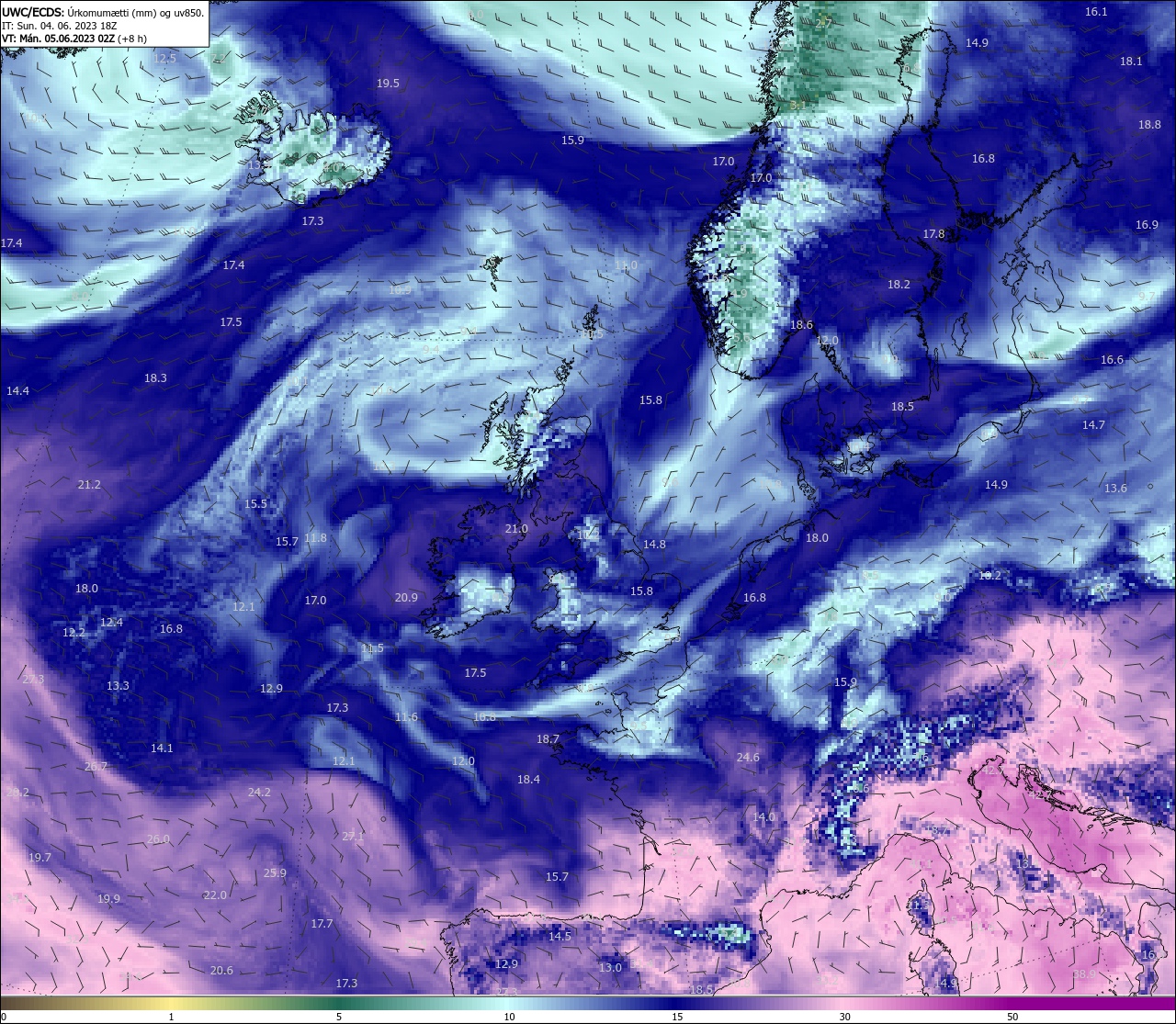The width and height of the screenshot is (1176, 1024).
Task: Click the 14.7 value label on the map
Action: pos(1093,425)
